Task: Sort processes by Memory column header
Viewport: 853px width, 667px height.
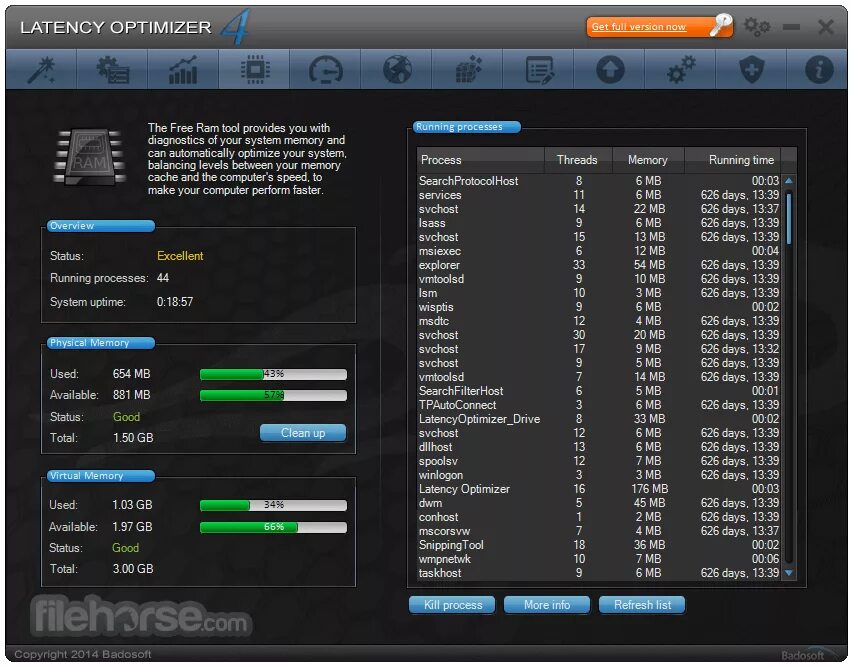Action: coord(647,160)
